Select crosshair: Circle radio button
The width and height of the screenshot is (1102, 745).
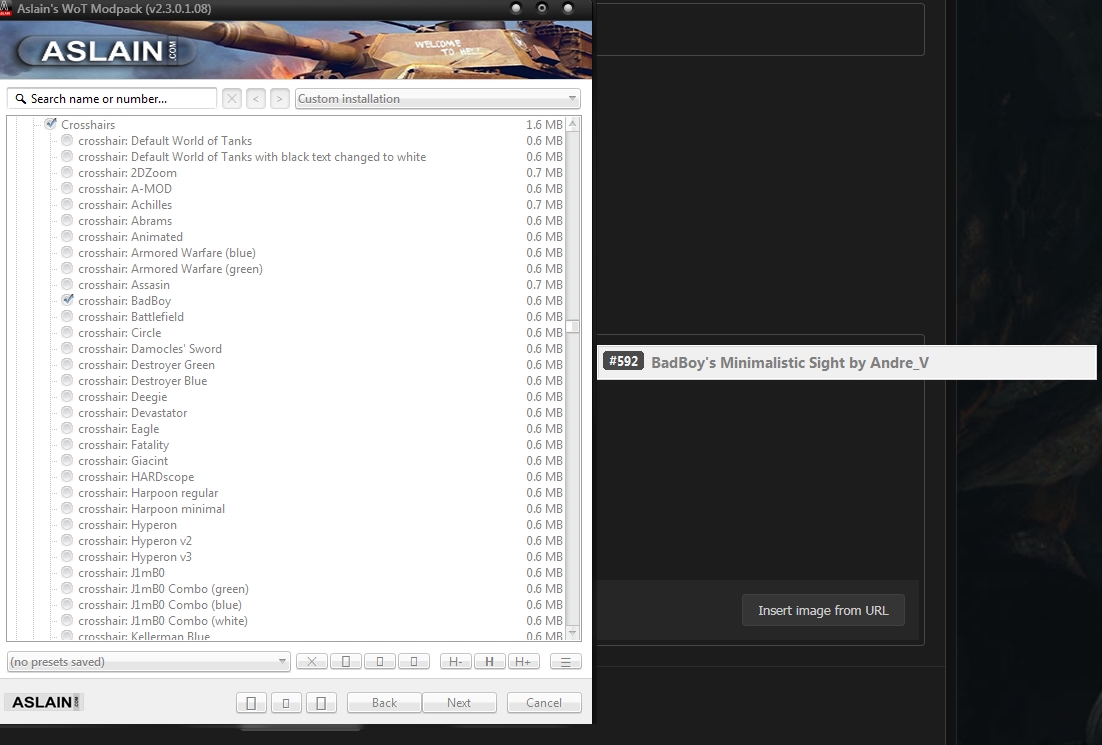coord(67,332)
